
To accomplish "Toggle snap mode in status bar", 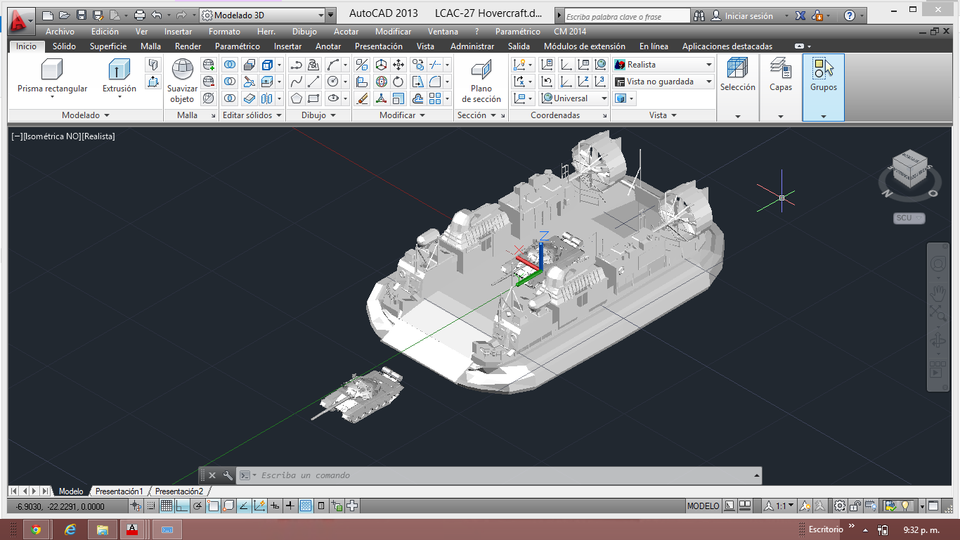I will [x=151, y=506].
